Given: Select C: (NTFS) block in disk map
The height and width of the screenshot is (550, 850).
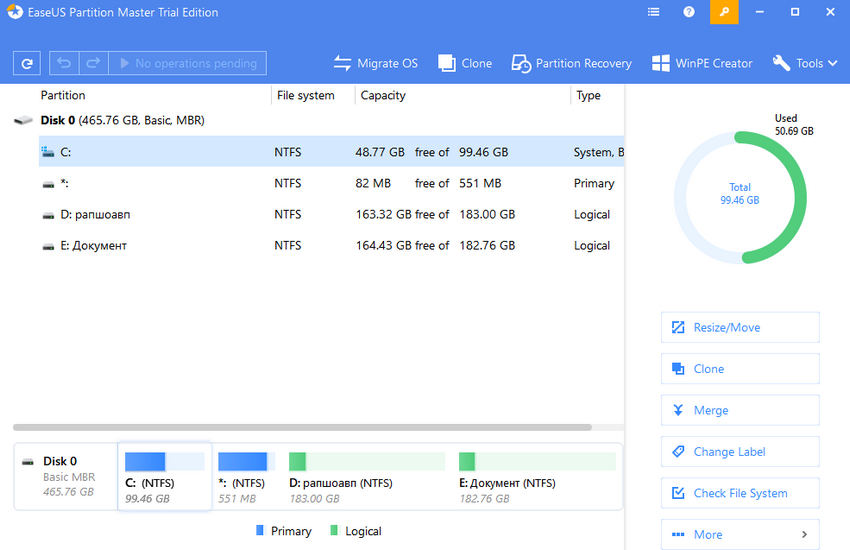Looking at the screenshot, I should (x=165, y=477).
